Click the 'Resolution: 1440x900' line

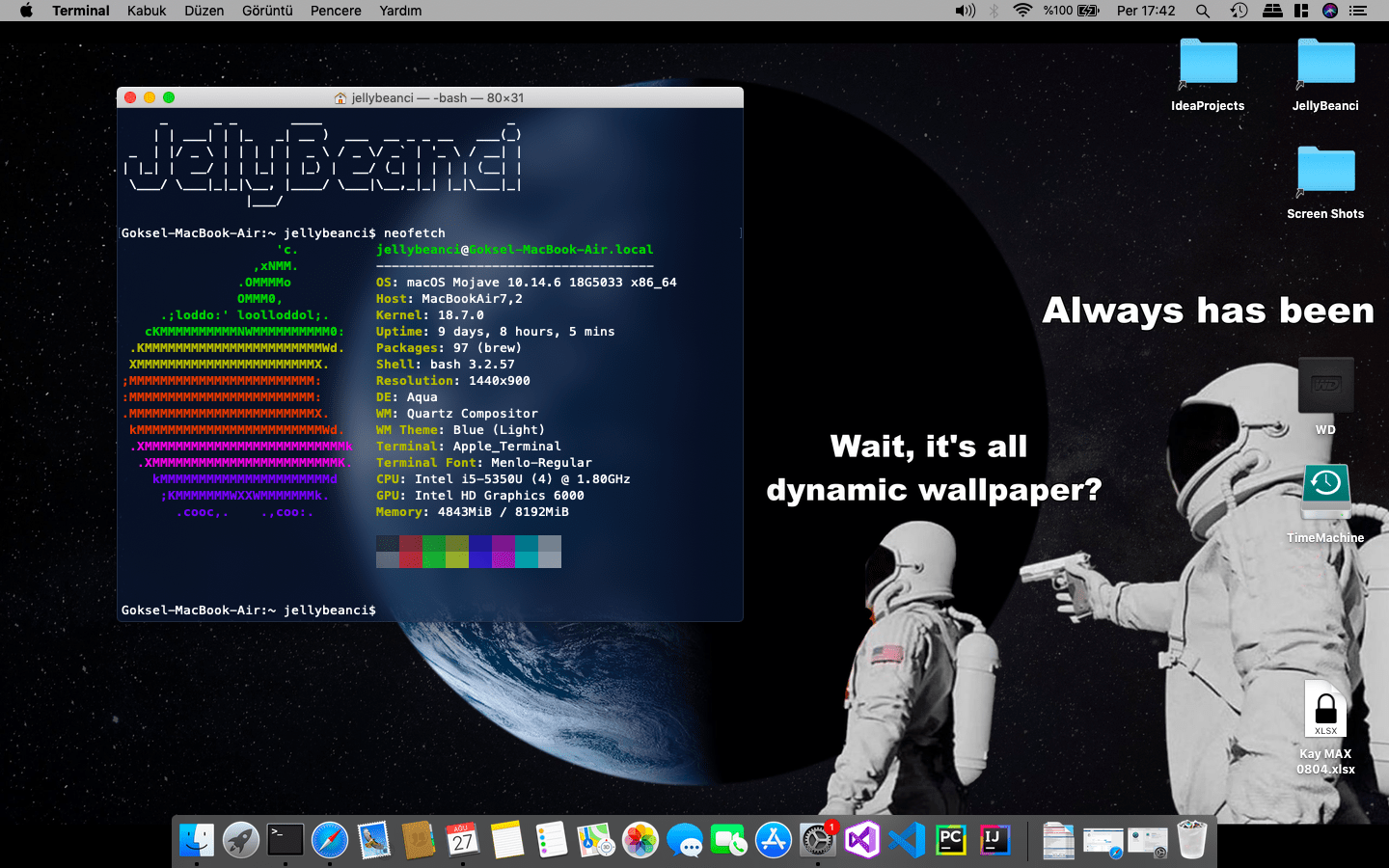(453, 381)
